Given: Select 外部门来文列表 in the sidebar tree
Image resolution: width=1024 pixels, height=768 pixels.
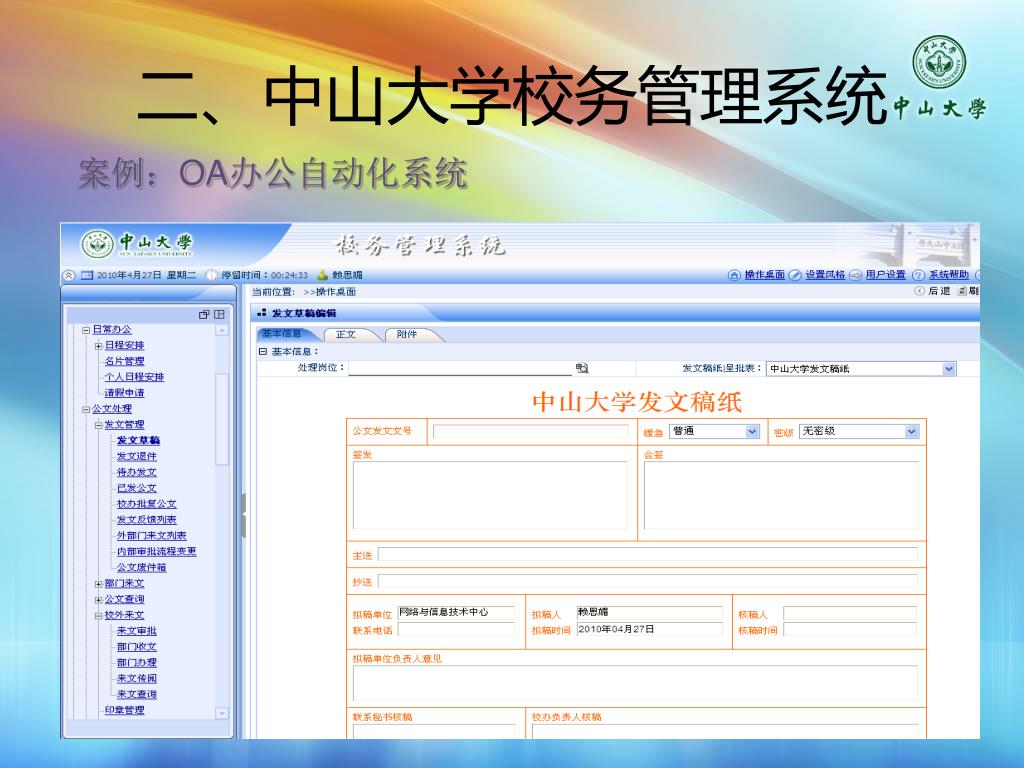Looking at the screenshot, I should (x=152, y=536).
